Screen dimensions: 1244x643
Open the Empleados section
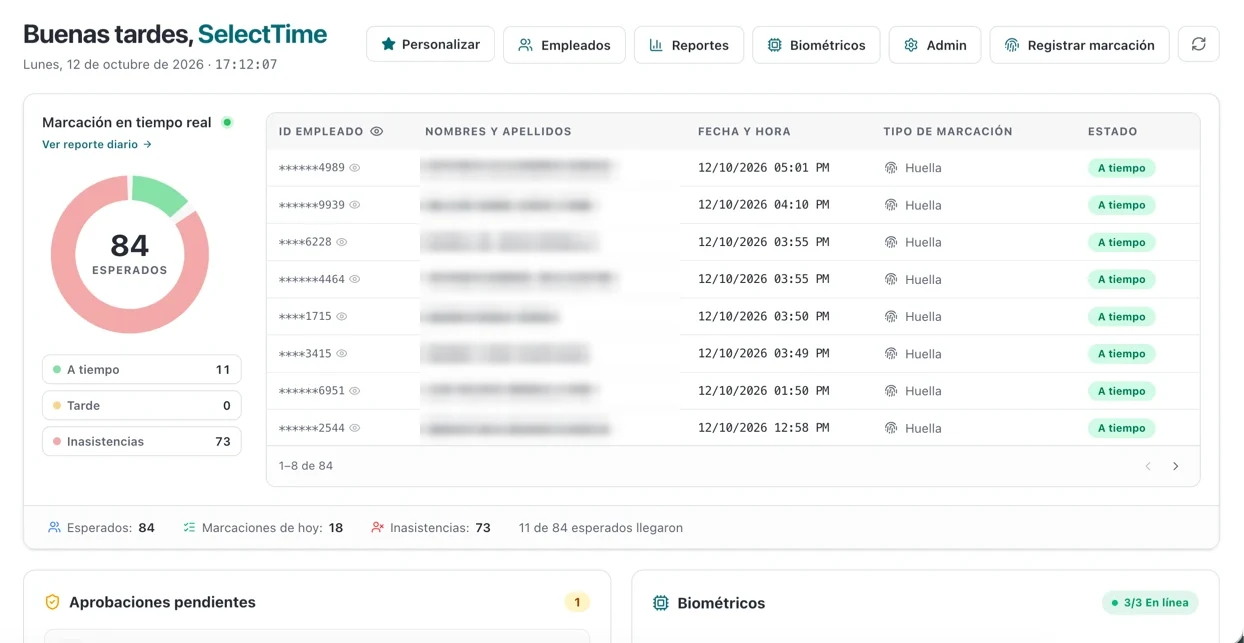tap(564, 45)
